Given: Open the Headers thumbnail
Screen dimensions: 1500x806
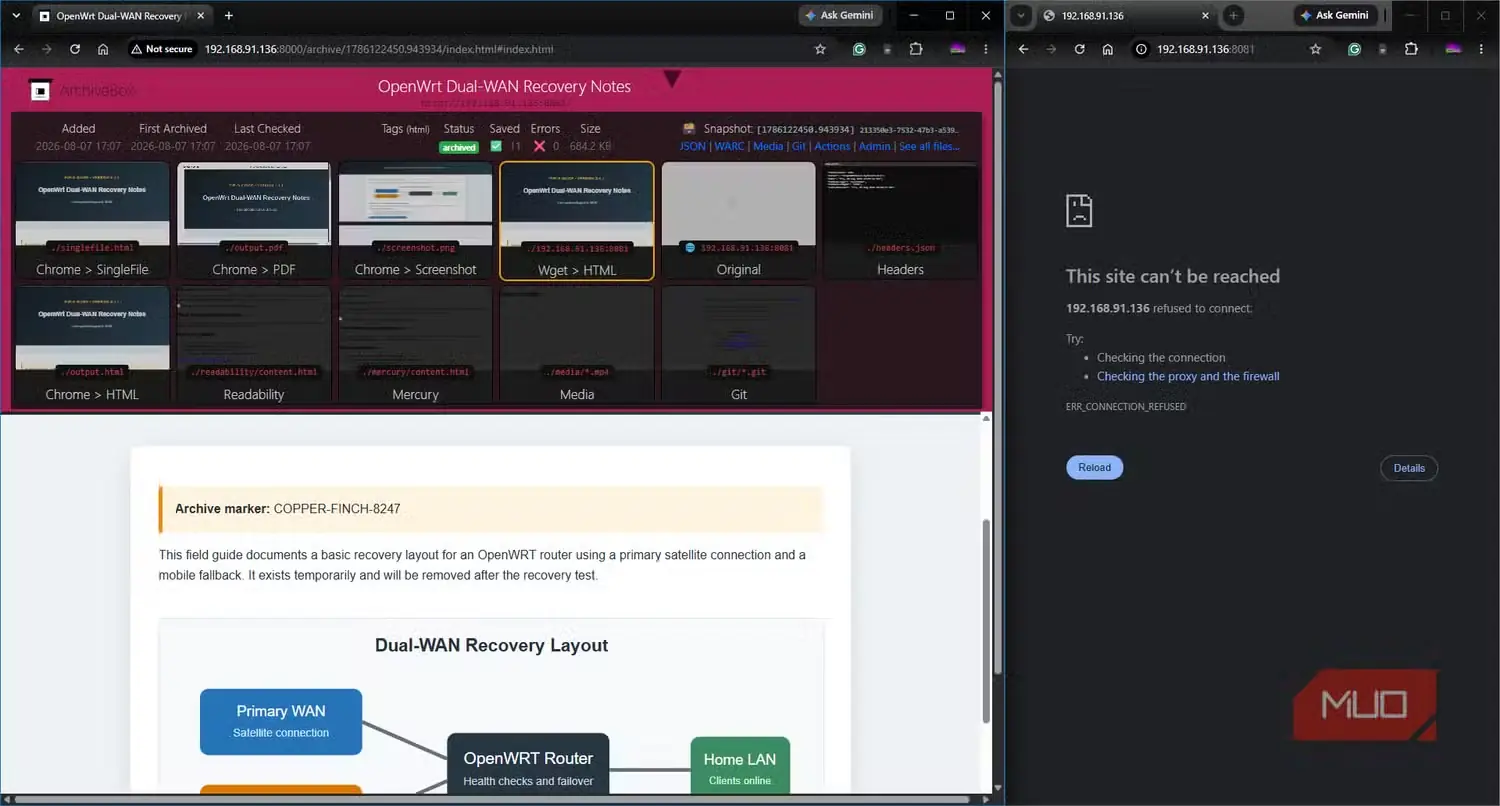Looking at the screenshot, I should (900, 221).
